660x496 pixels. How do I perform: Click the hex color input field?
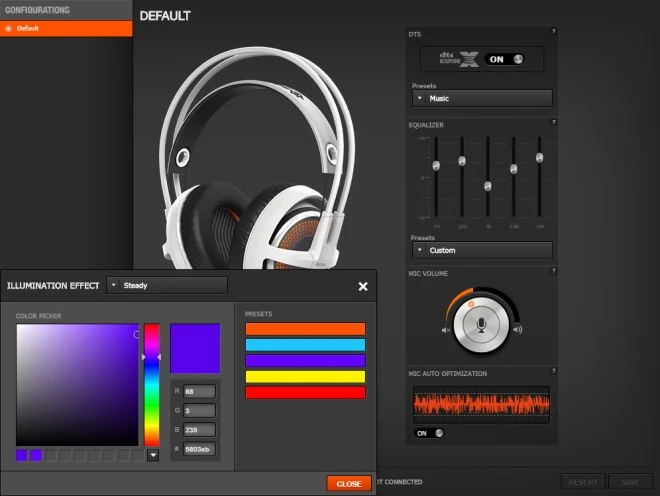(203, 449)
